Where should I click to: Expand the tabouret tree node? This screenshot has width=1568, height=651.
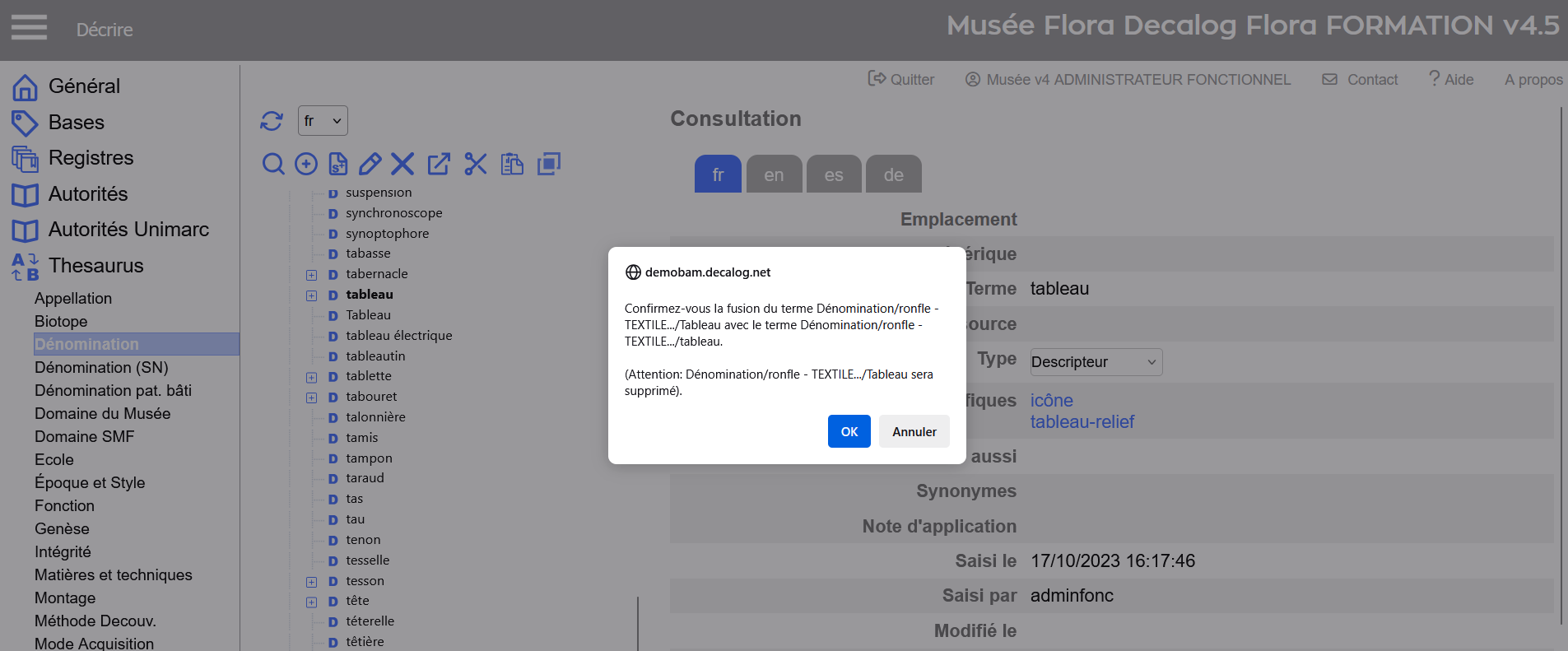click(312, 398)
